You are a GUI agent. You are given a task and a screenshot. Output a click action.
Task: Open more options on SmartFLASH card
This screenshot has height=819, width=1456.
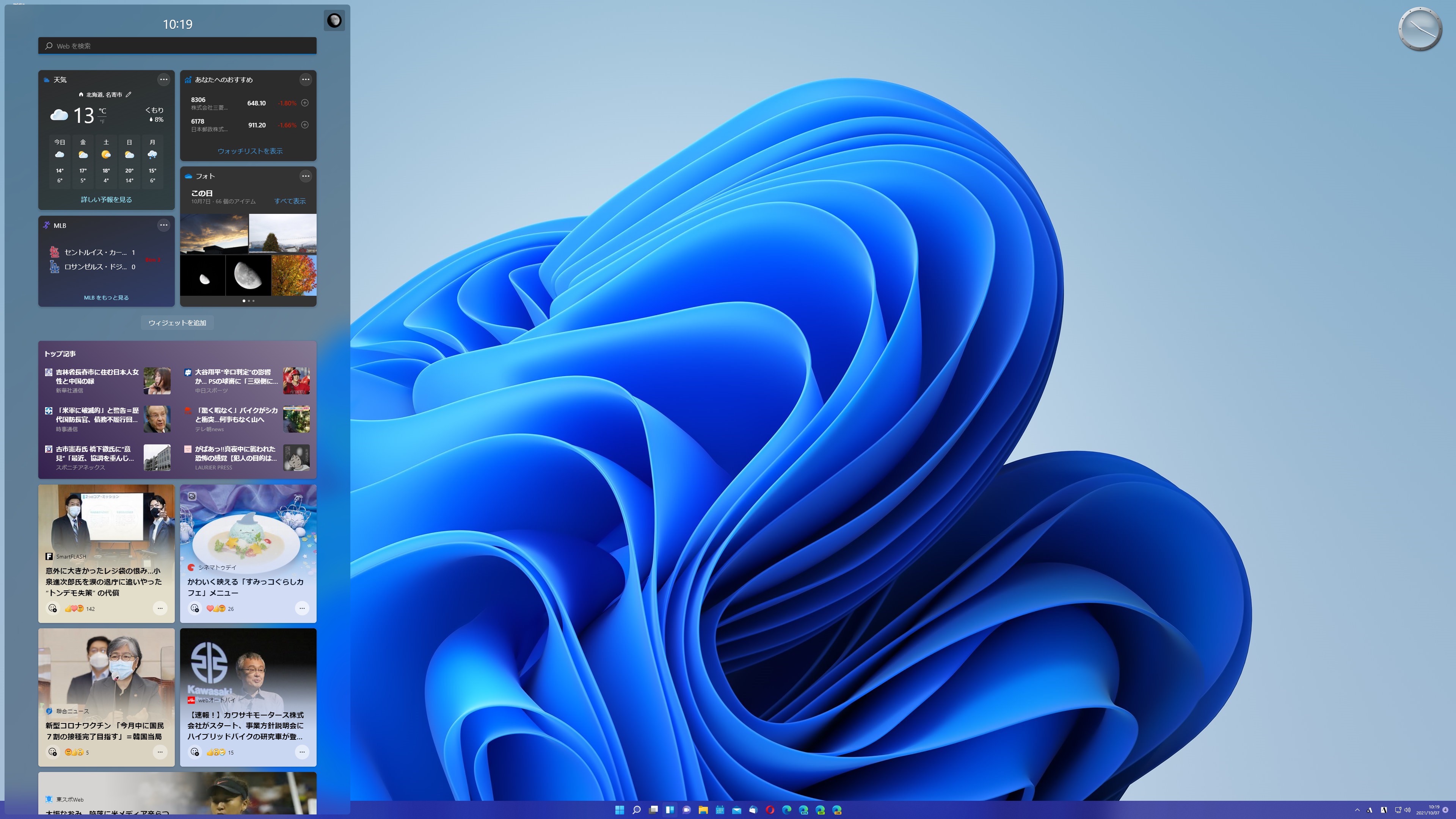(160, 609)
